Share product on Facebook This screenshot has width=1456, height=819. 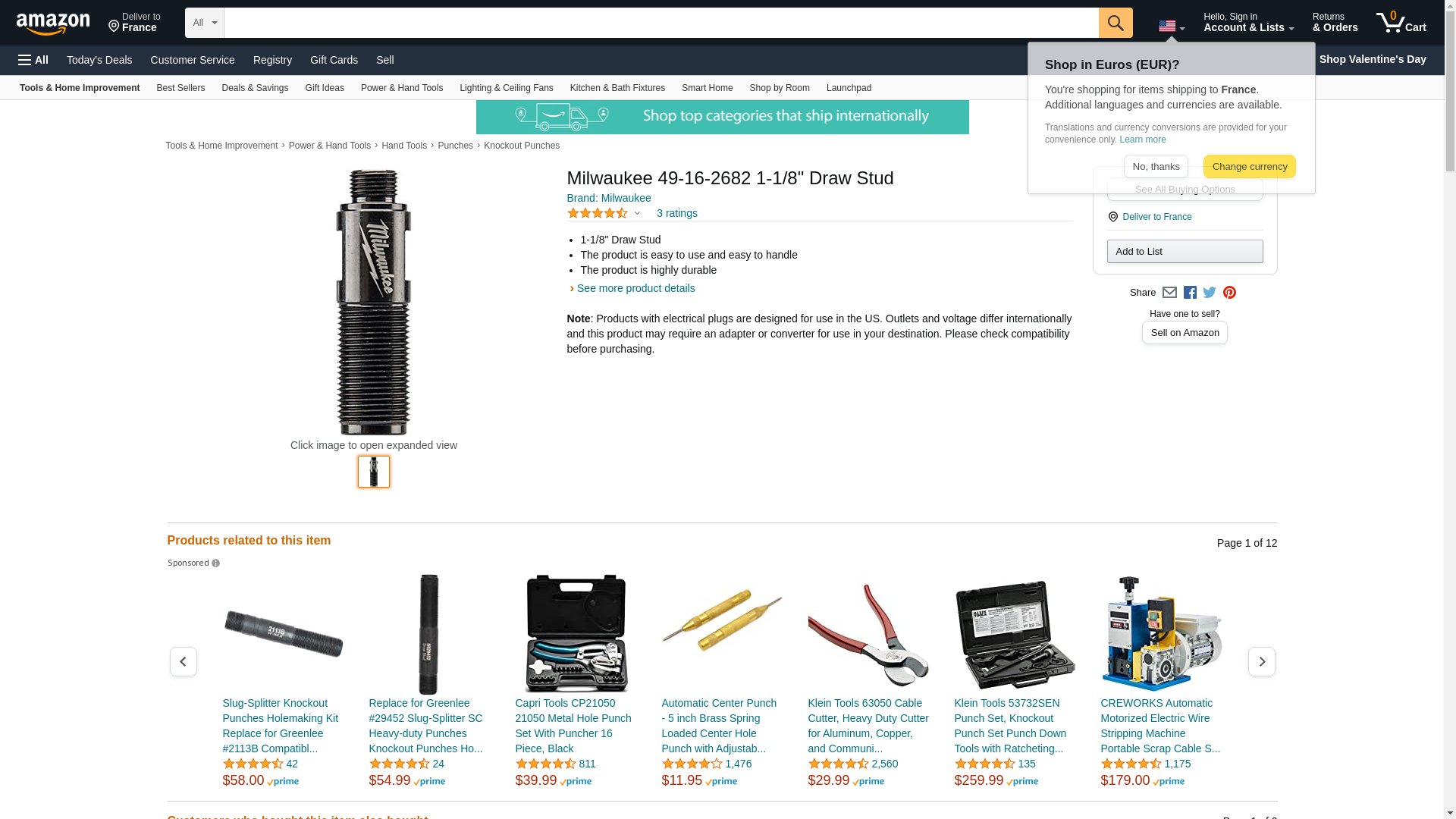(x=1190, y=293)
